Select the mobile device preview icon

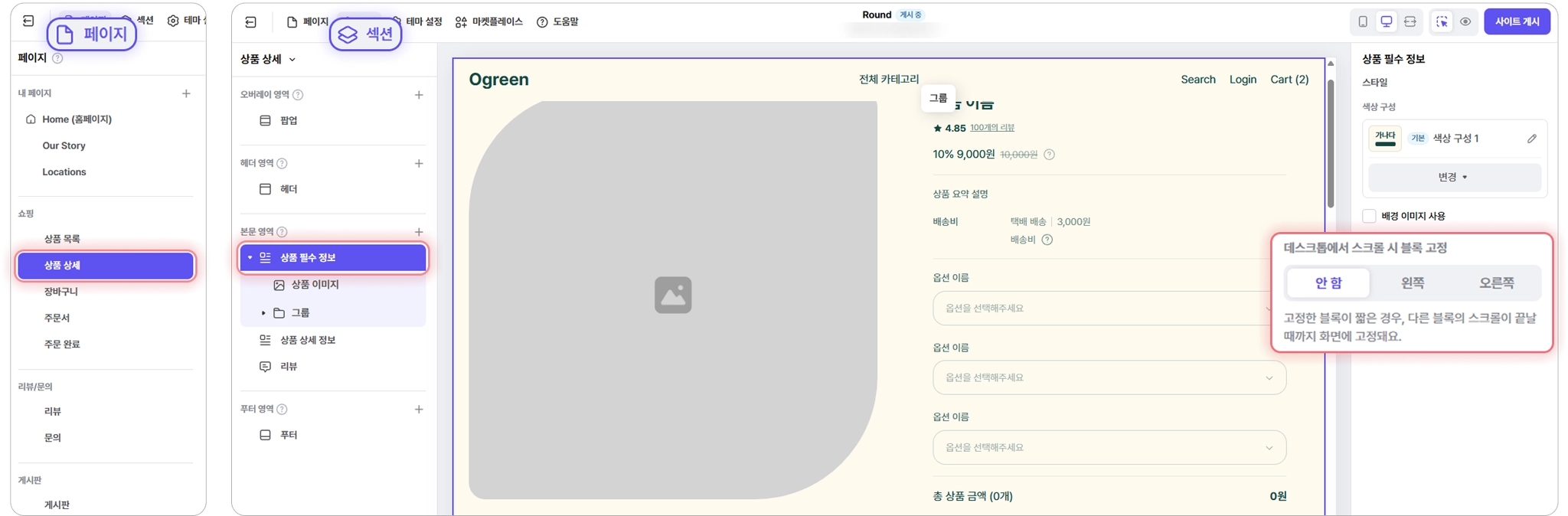pos(1363,21)
